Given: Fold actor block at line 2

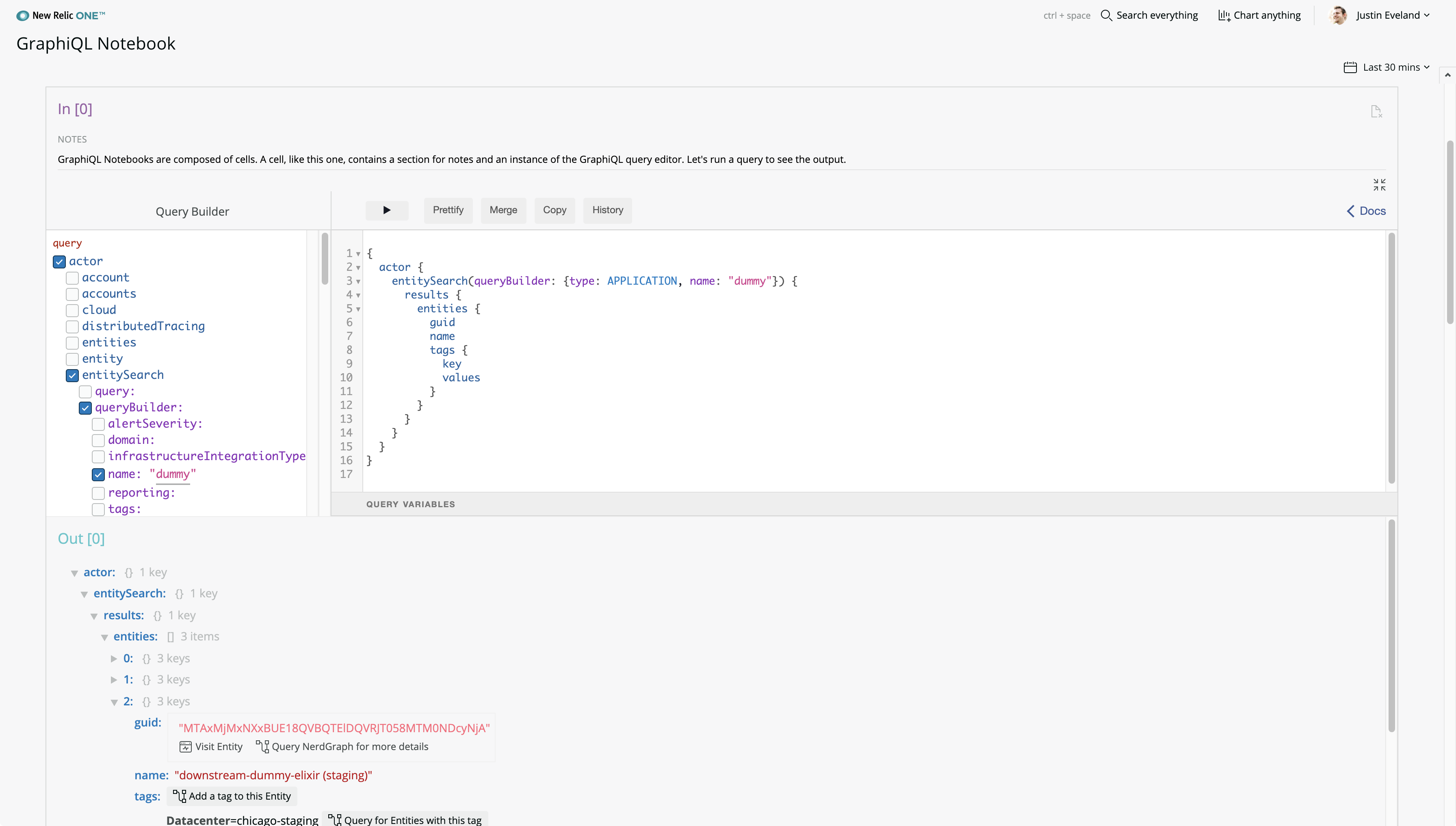Looking at the screenshot, I should [x=358, y=268].
